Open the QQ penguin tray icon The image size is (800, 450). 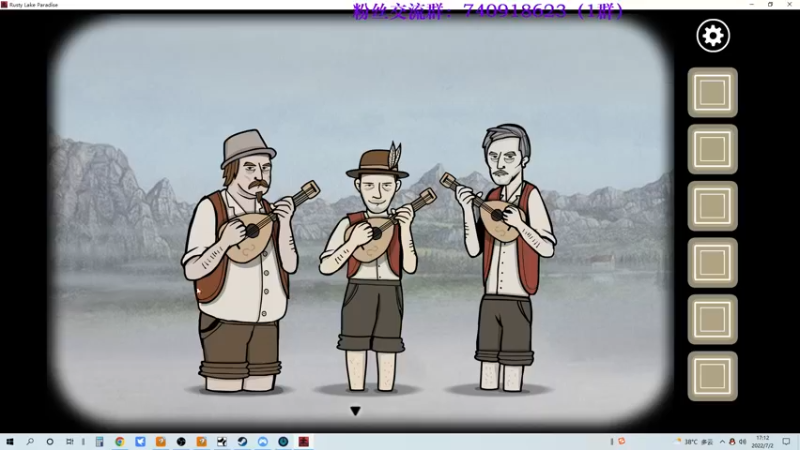pos(732,442)
